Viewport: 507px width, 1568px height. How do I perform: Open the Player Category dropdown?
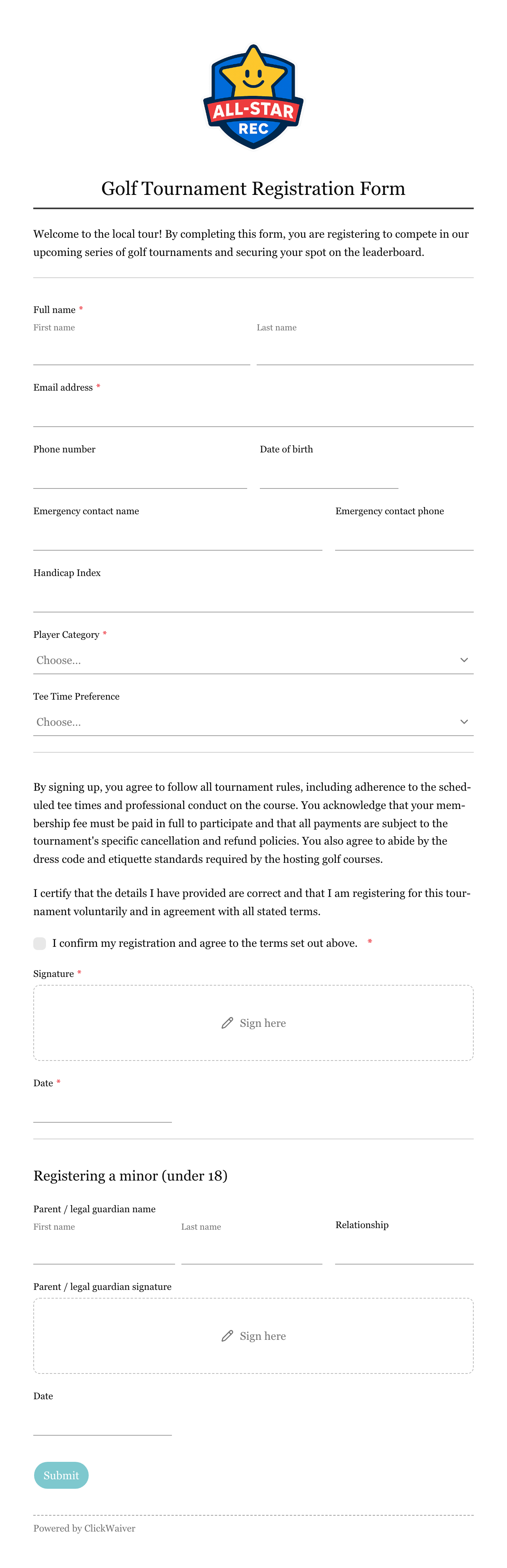click(253, 660)
